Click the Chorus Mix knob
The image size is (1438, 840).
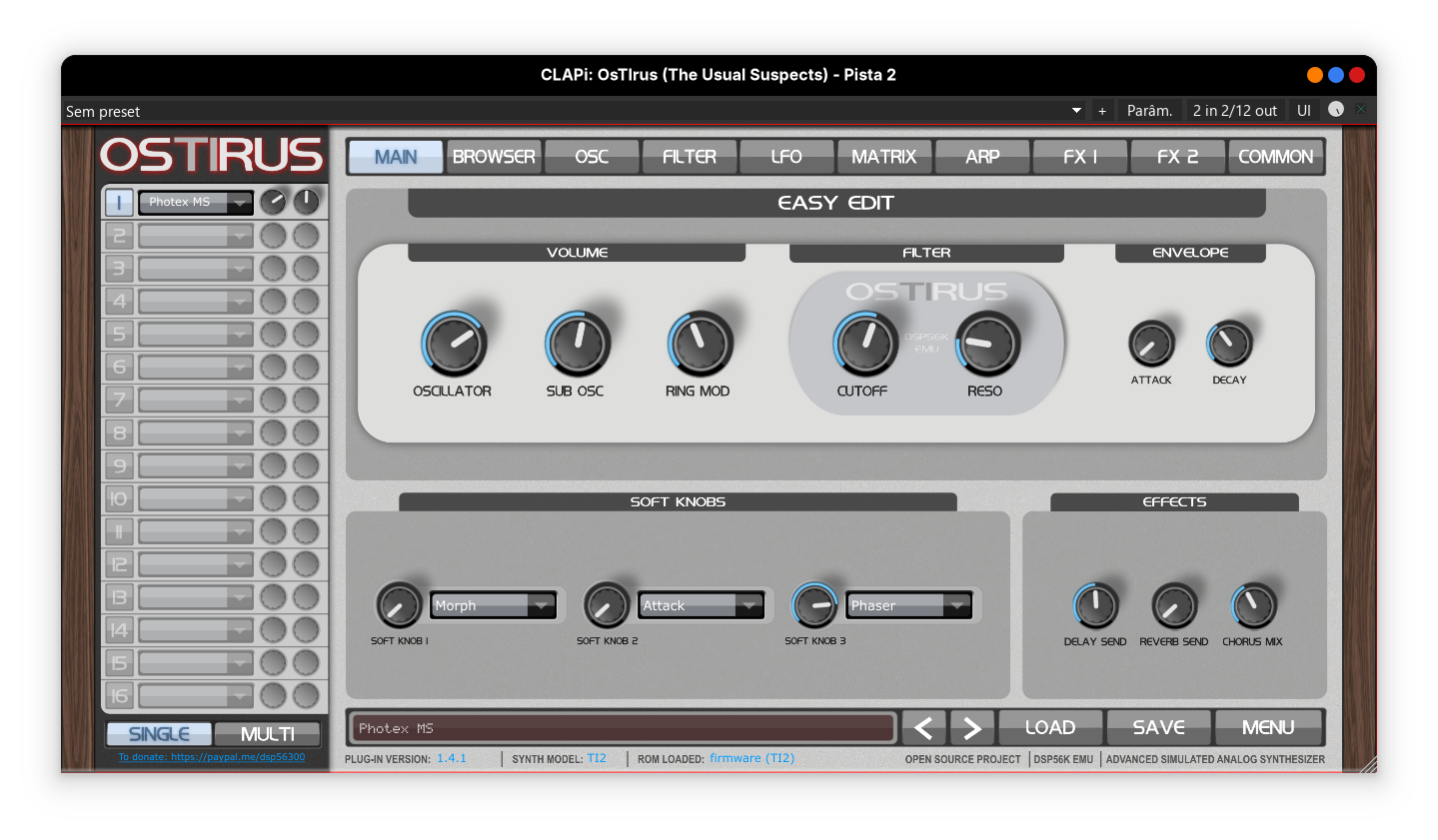click(x=1253, y=605)
